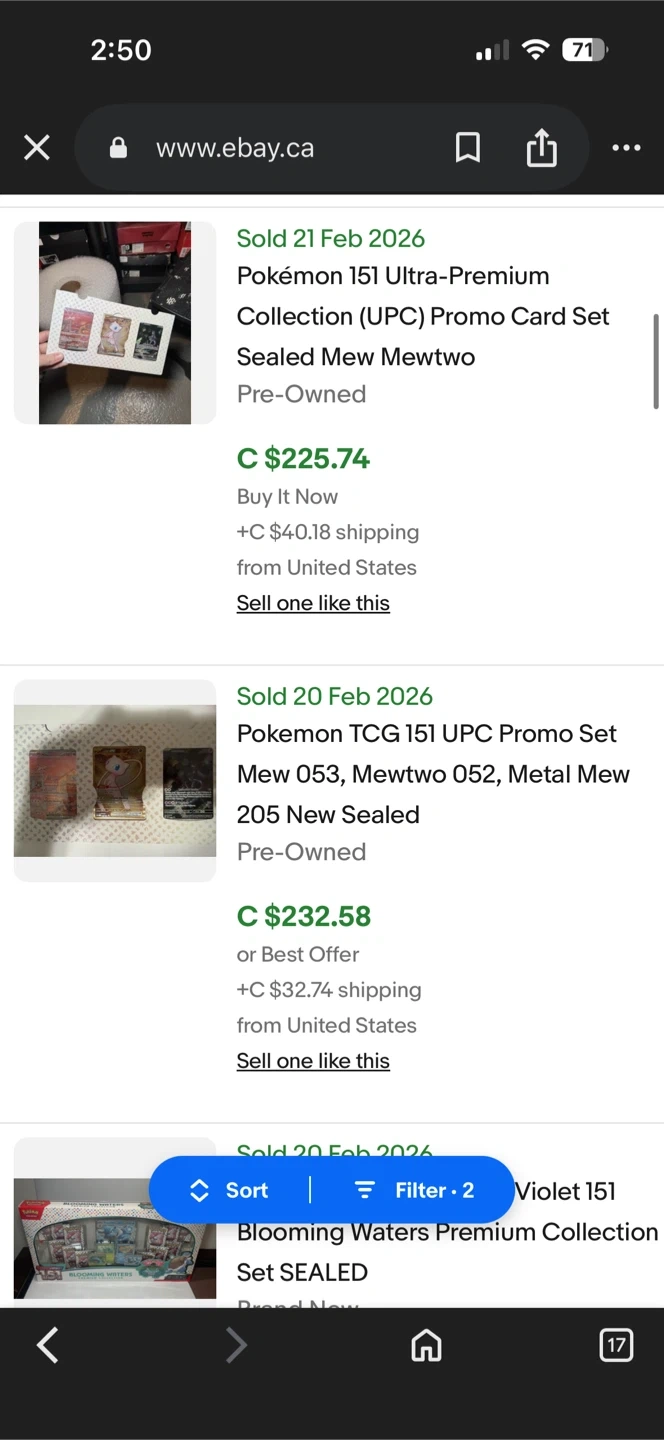Open thumbnail of Mew Mewtwo promo set
This screenshot has height=1440, width=664.
coord(115,781)
